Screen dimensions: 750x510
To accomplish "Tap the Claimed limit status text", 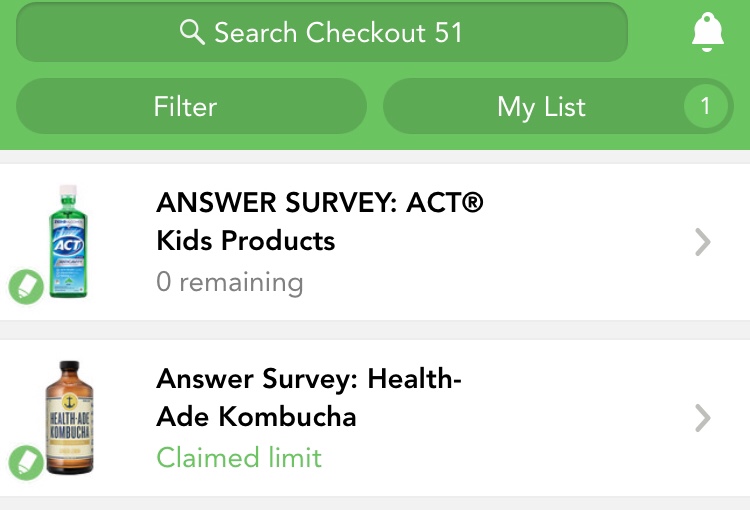I will pos(239,457).
